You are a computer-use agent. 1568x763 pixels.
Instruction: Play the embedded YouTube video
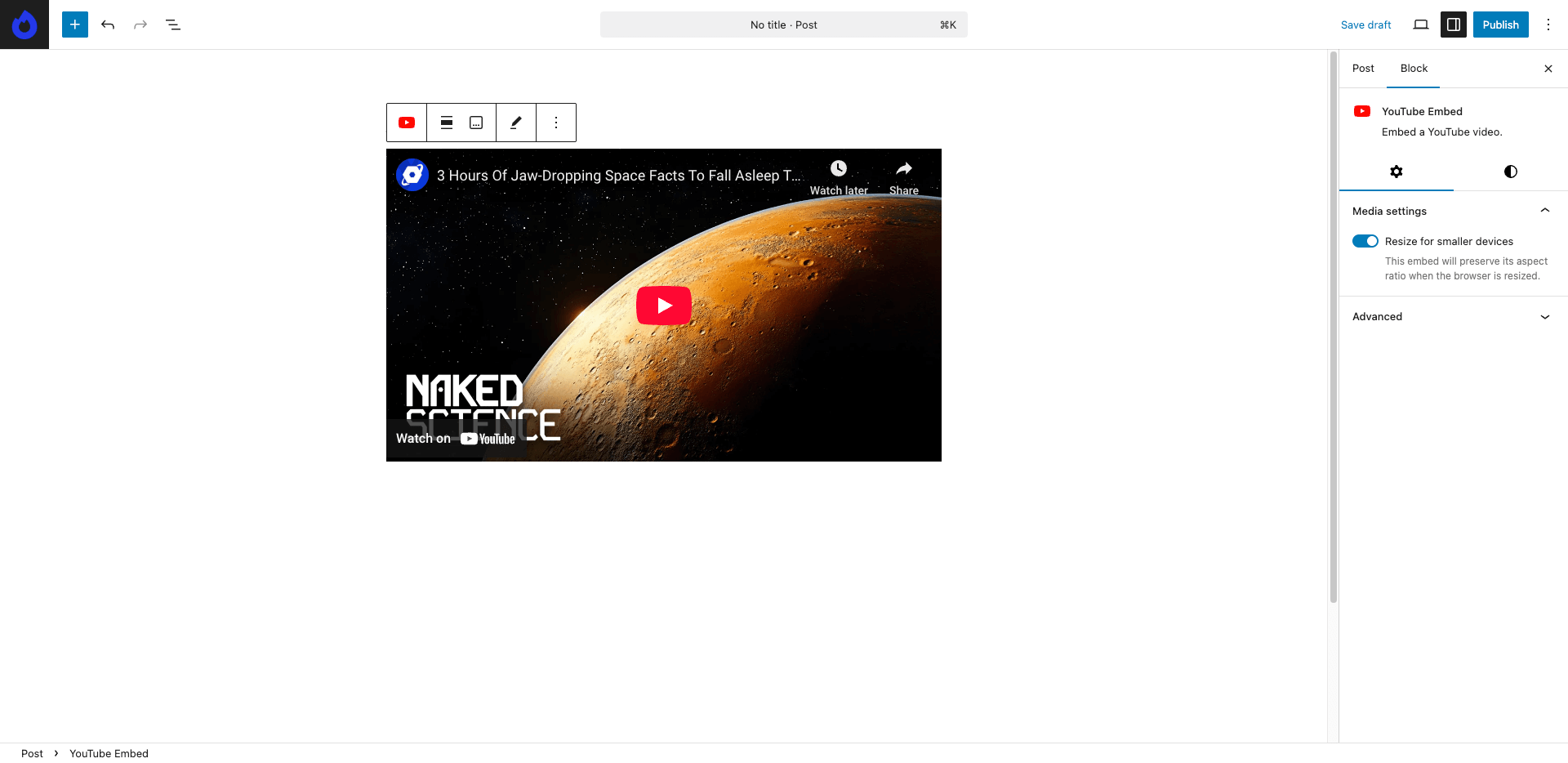[x=664, y=306]
